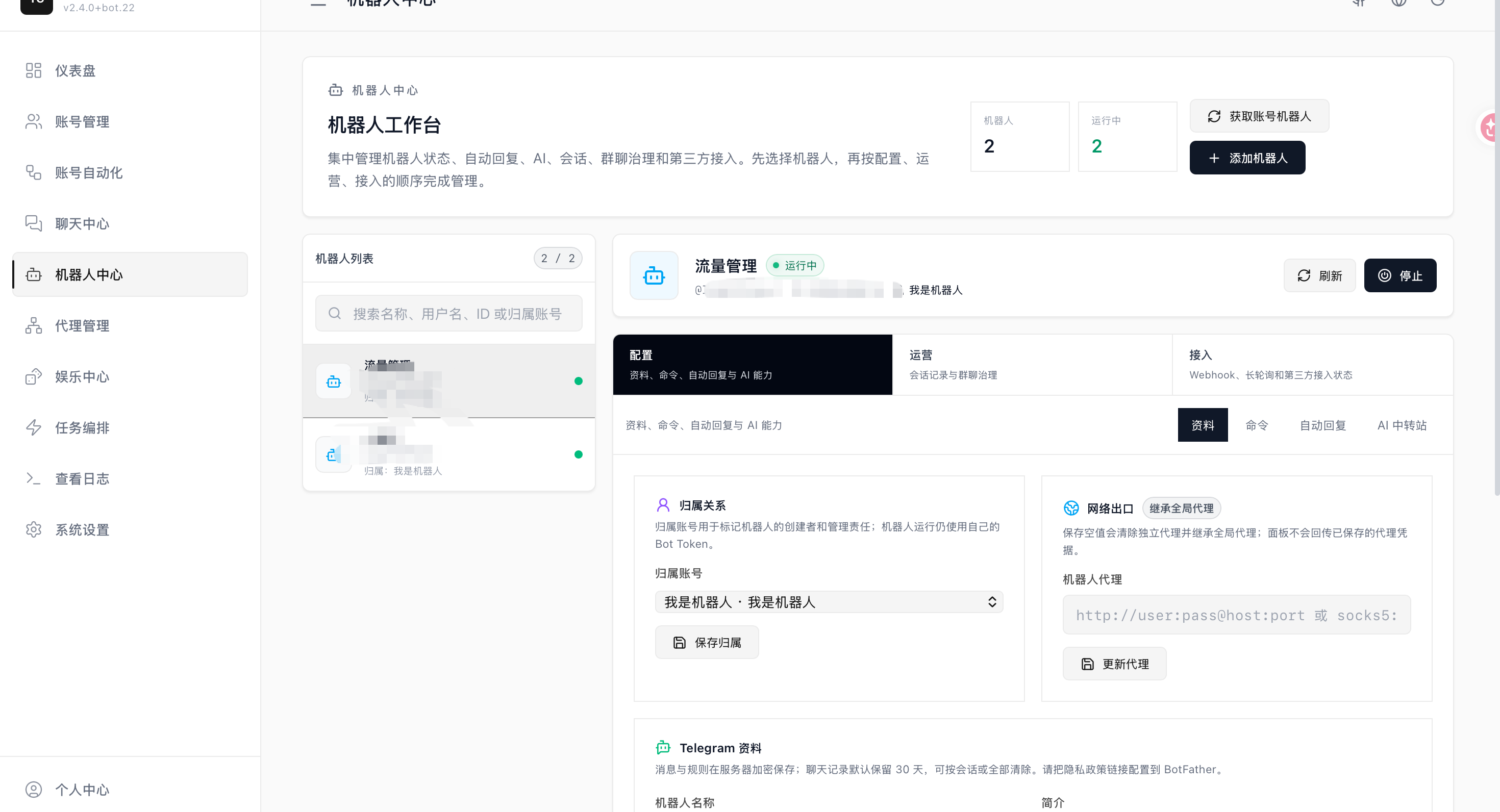Click the 机器人中心 robot icon in sidebar
This screenshot has height=812, width=1500.
pos(34,275)
